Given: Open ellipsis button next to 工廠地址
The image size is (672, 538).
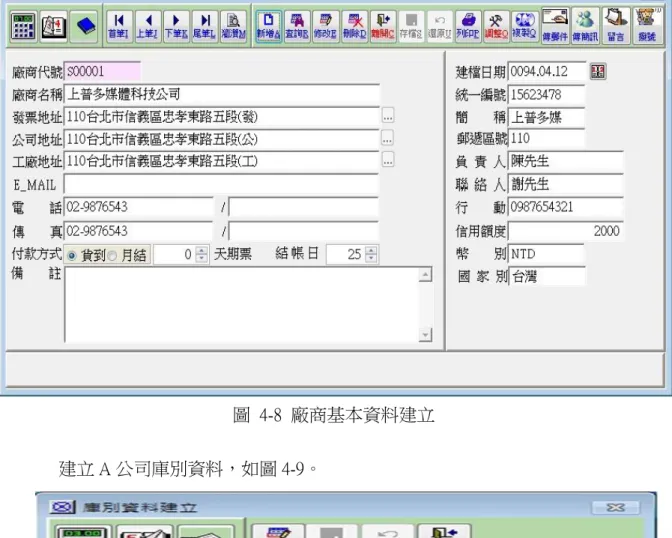Looking at the screenshot, I should coord(388,160).
